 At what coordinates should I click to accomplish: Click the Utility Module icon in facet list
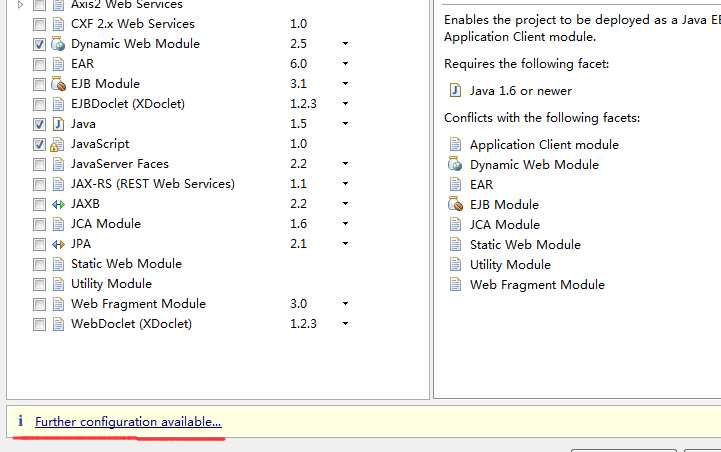(x=58, y=284)
